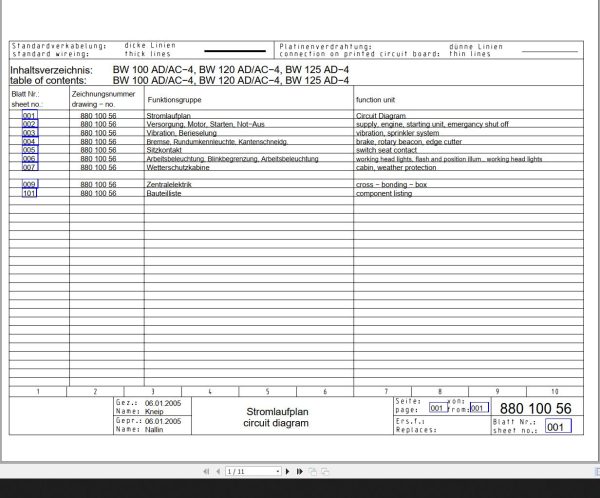600x498 pixels.
Task: Select the component listing text
Action: click(x=384, y=193)
